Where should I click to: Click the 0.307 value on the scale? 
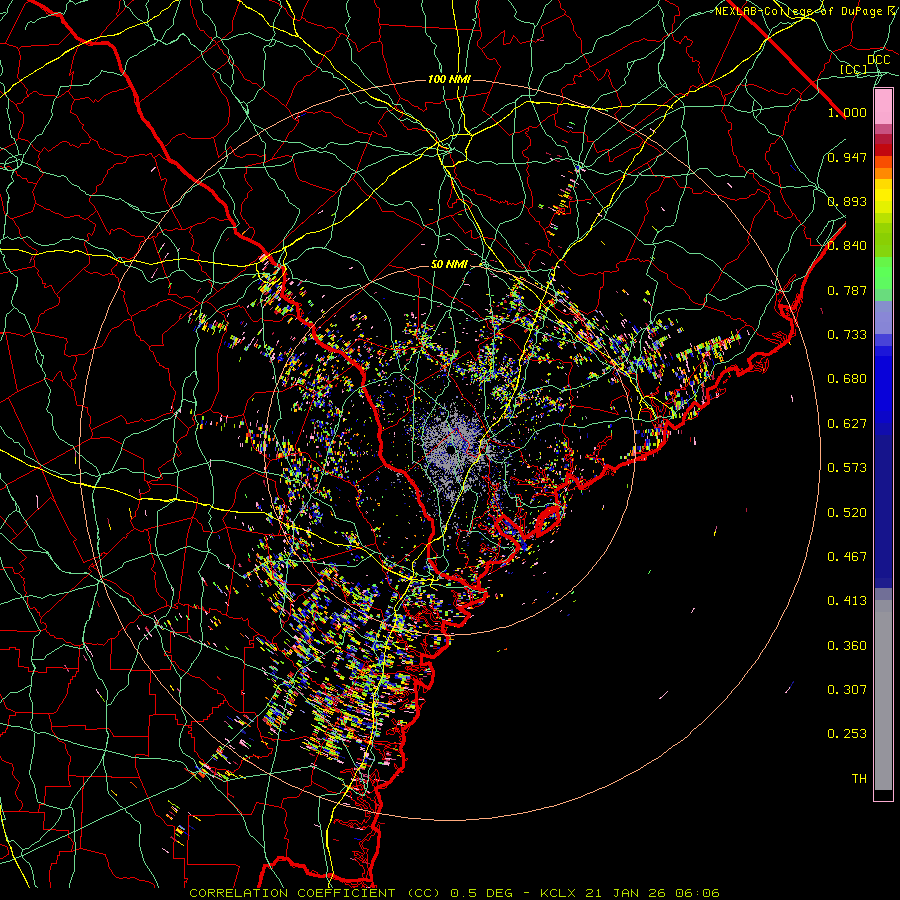847,689
